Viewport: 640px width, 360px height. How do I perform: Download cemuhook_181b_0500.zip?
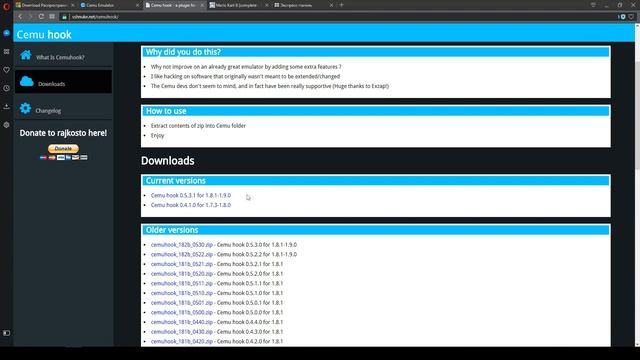click(182, 312)
